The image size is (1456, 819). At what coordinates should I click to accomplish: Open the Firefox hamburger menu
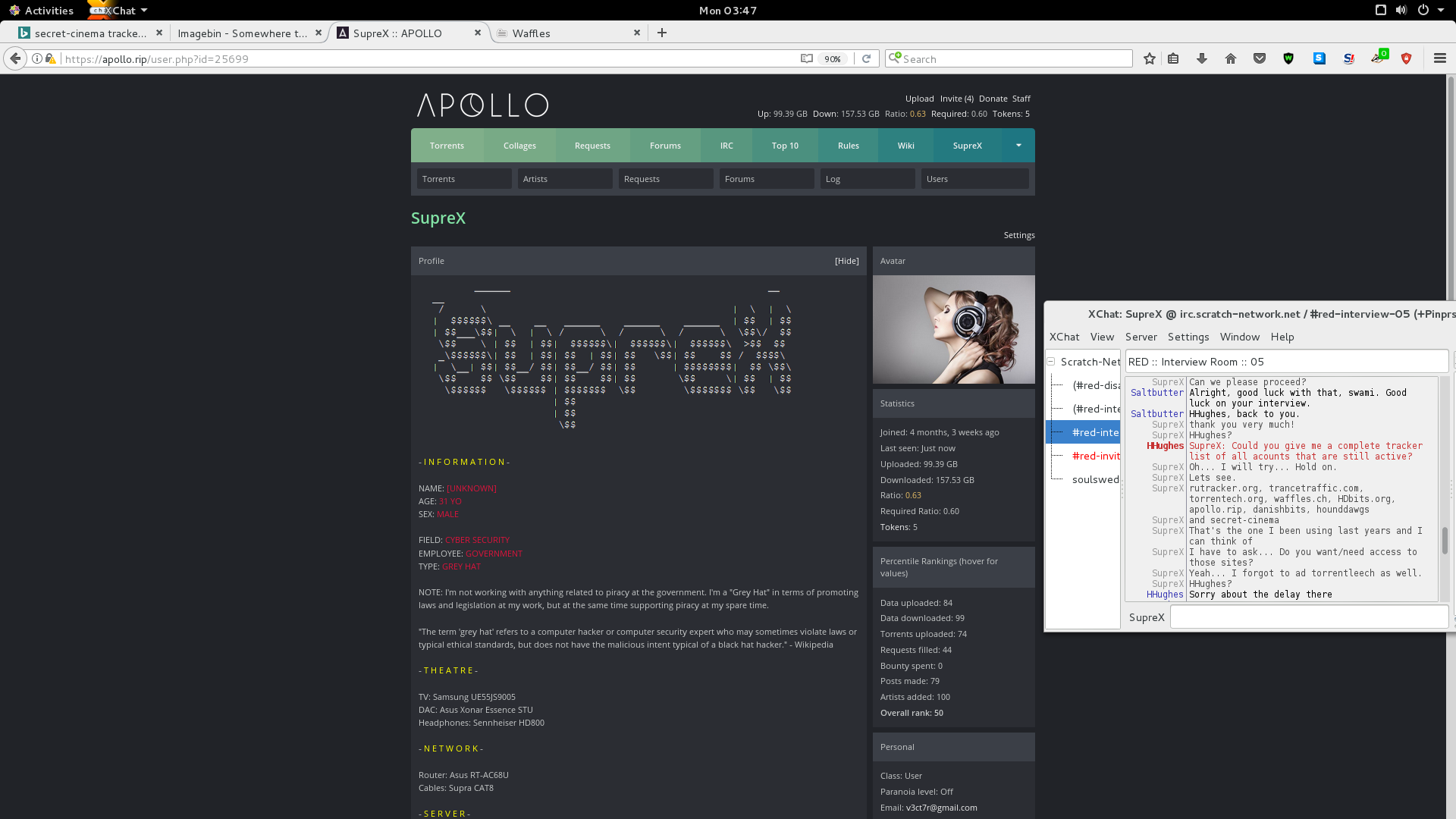coord(1440,58)
